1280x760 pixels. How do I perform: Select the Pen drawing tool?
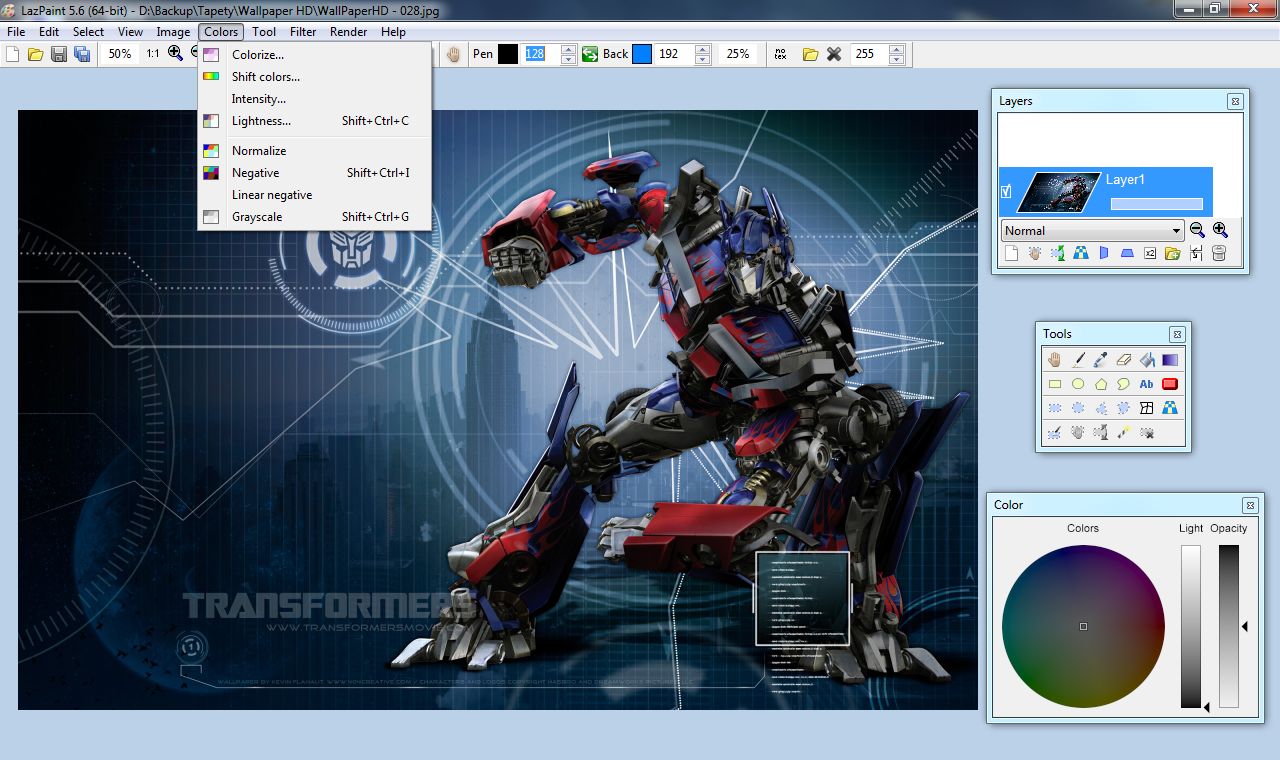[x=1078, y=360]
